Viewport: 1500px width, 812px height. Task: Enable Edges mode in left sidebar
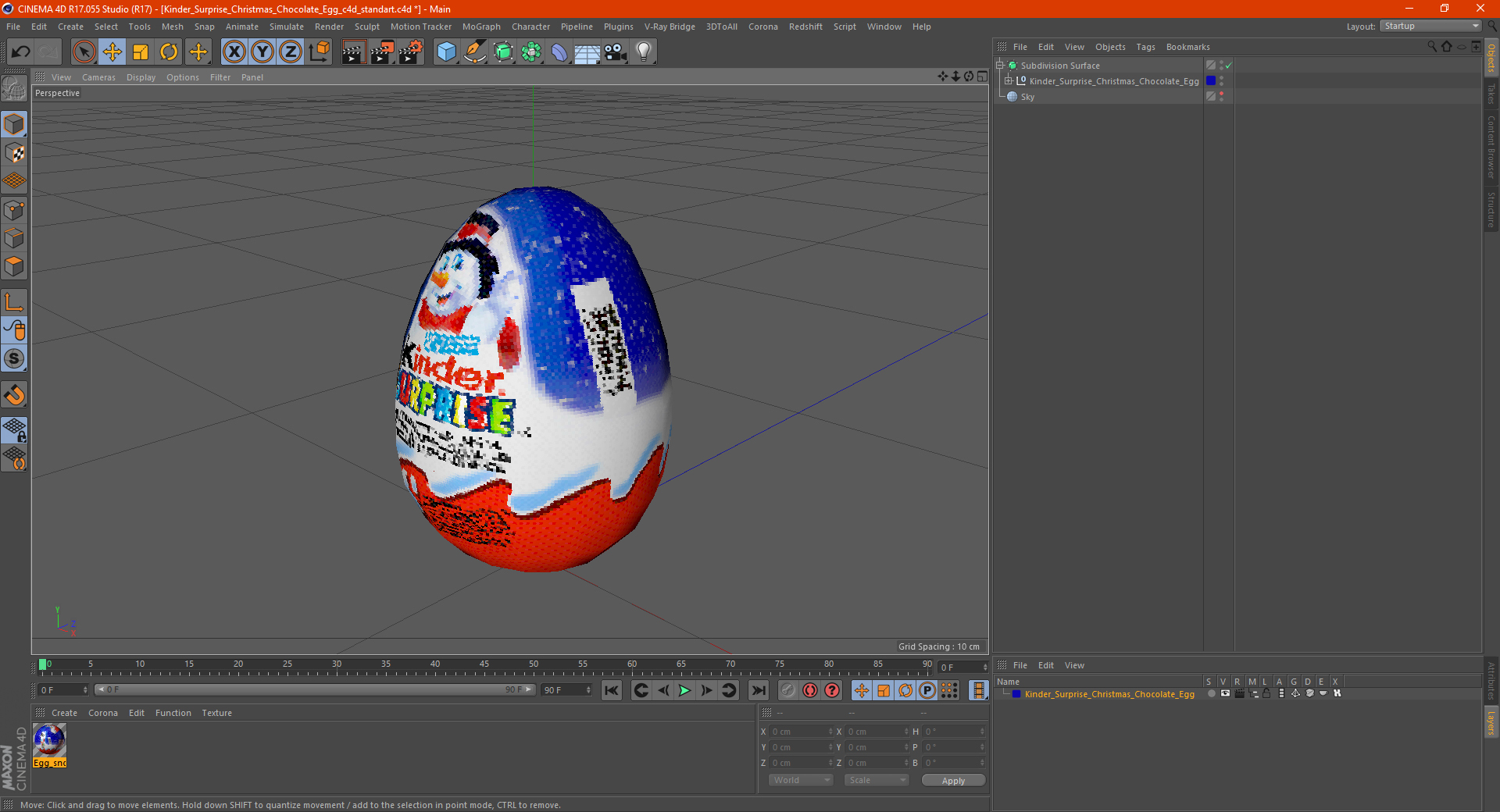tap(14, 238)
